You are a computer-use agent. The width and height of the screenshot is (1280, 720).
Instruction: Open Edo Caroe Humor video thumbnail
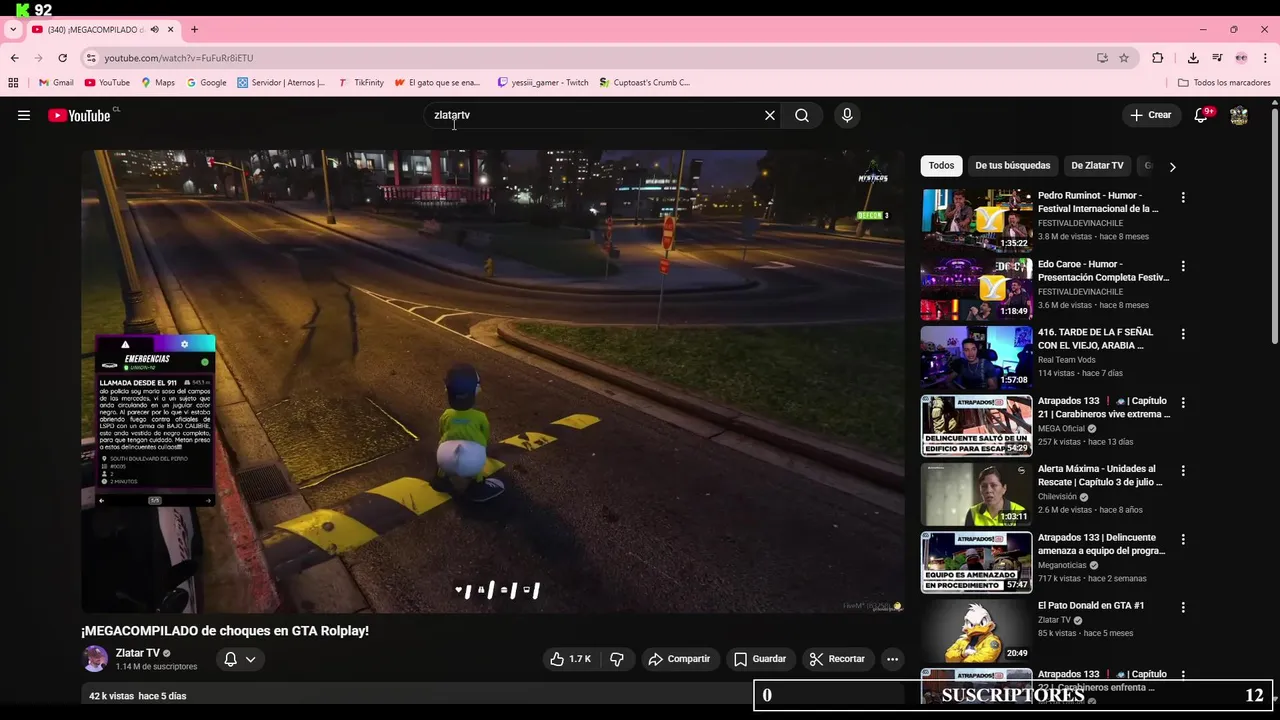click(x=977, y=288)
